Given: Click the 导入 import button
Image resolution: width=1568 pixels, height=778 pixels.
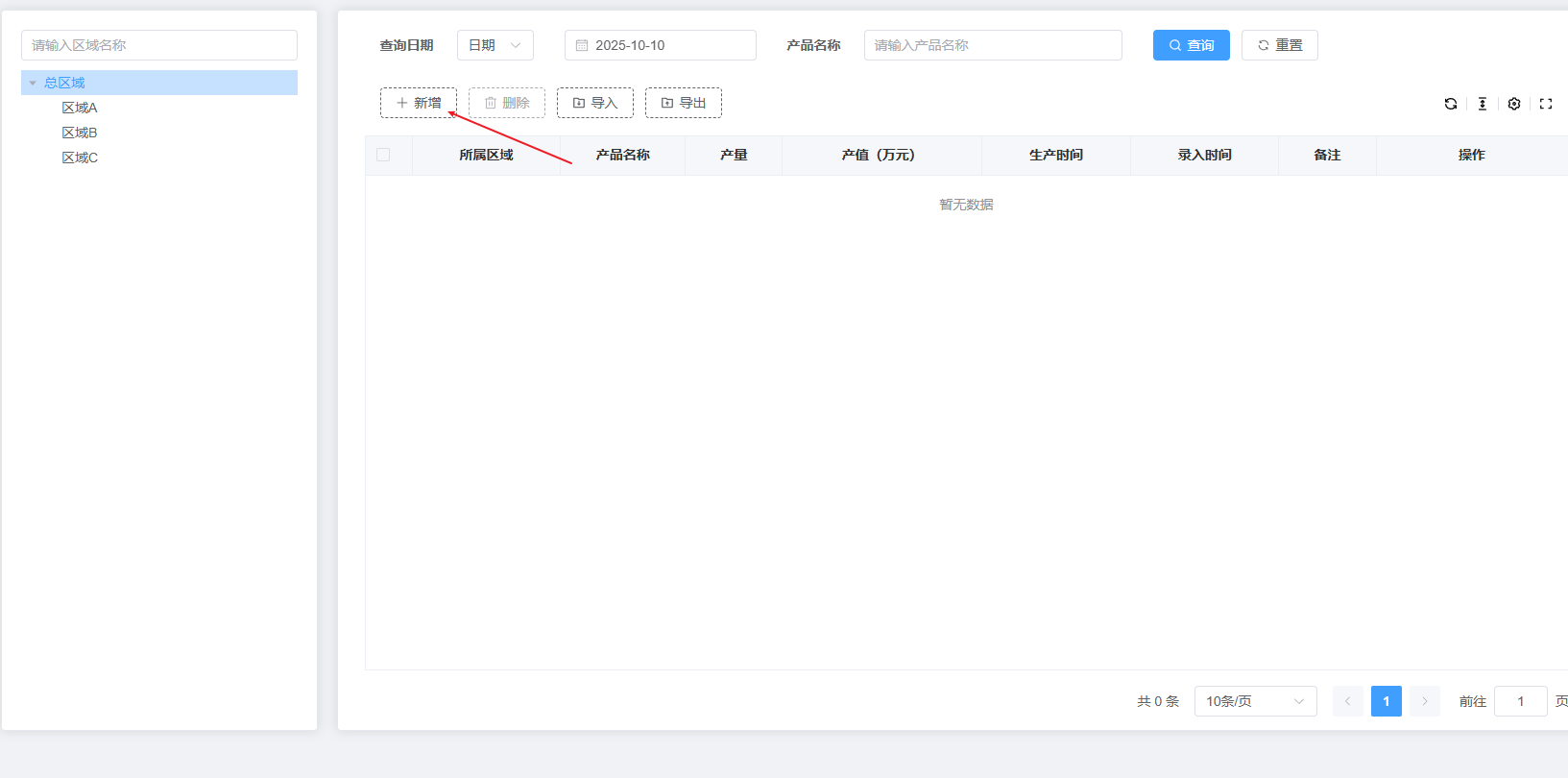Looking at the screenshot, I should (x=595, y=103).
